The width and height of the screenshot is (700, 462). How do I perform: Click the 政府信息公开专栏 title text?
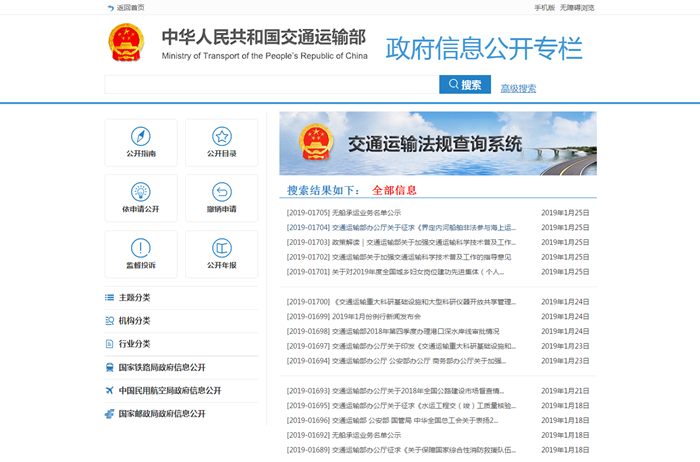coord(484,48)
